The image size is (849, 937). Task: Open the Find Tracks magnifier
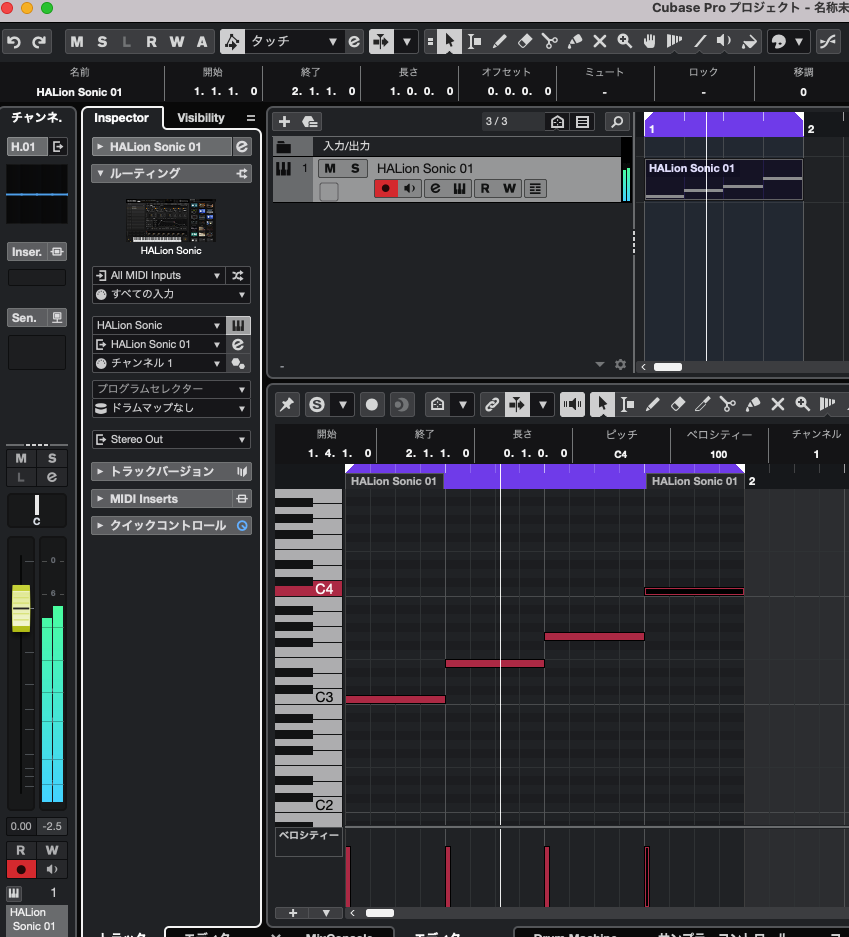point(617,122)
